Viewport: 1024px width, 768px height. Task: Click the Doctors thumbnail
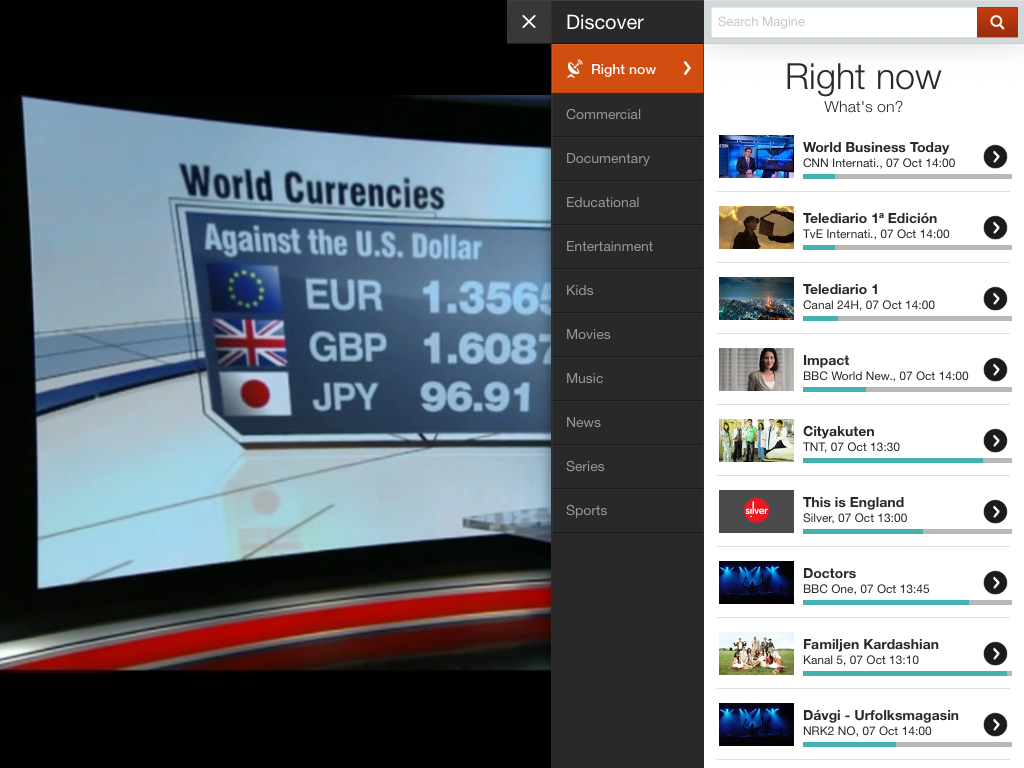pos(756,583)
